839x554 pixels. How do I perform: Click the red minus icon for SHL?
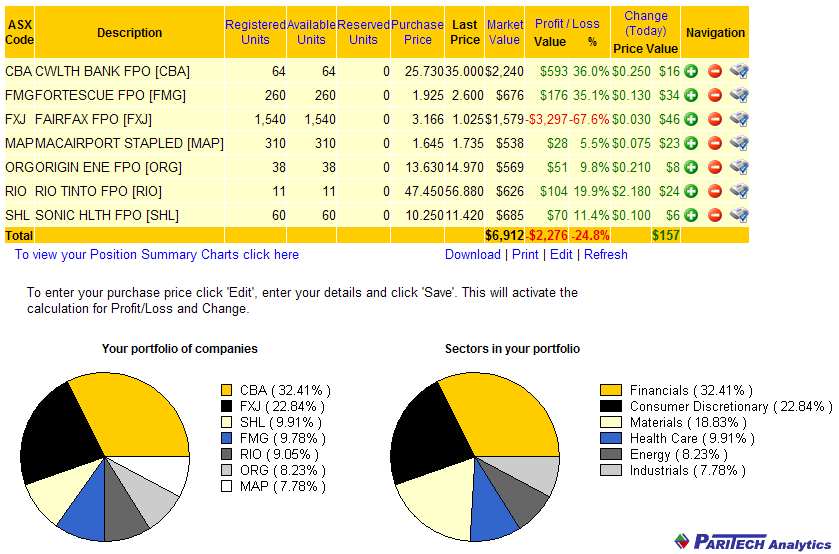pyautogui.click(x=715, y=215)
